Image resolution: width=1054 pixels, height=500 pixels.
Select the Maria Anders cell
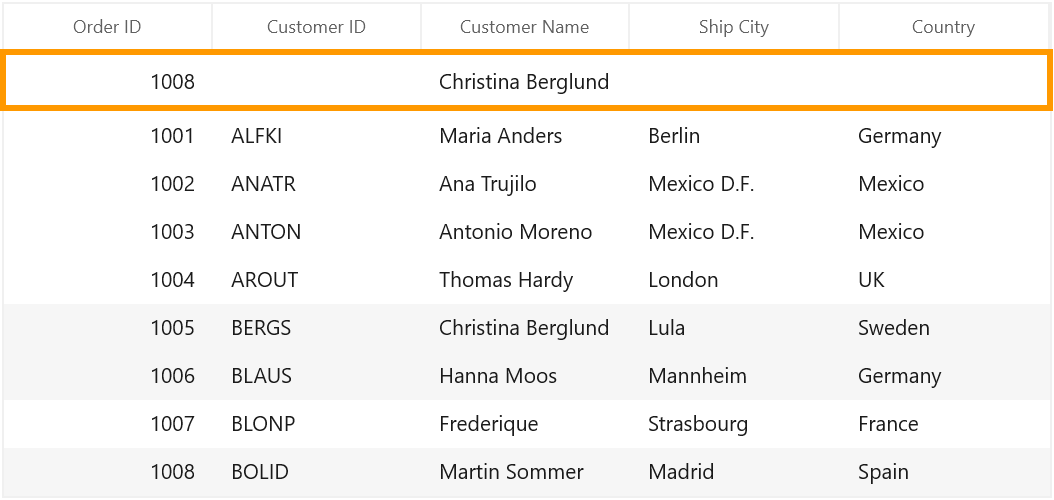[525, 136]
